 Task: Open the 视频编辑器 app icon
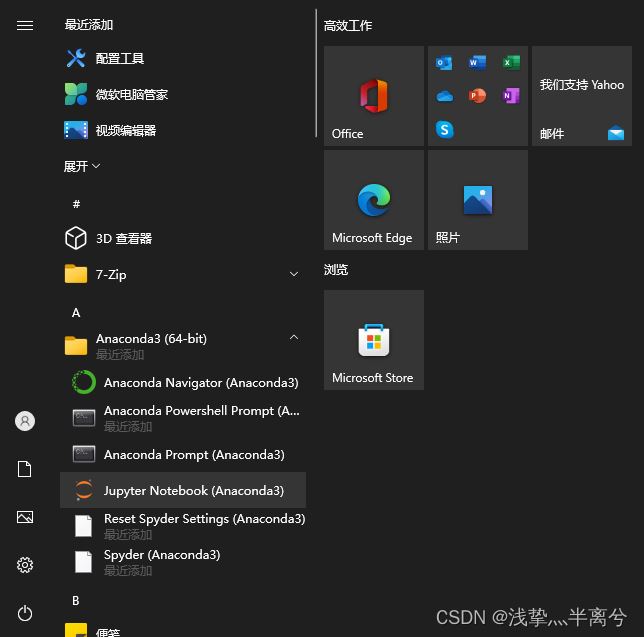[76, 130]
